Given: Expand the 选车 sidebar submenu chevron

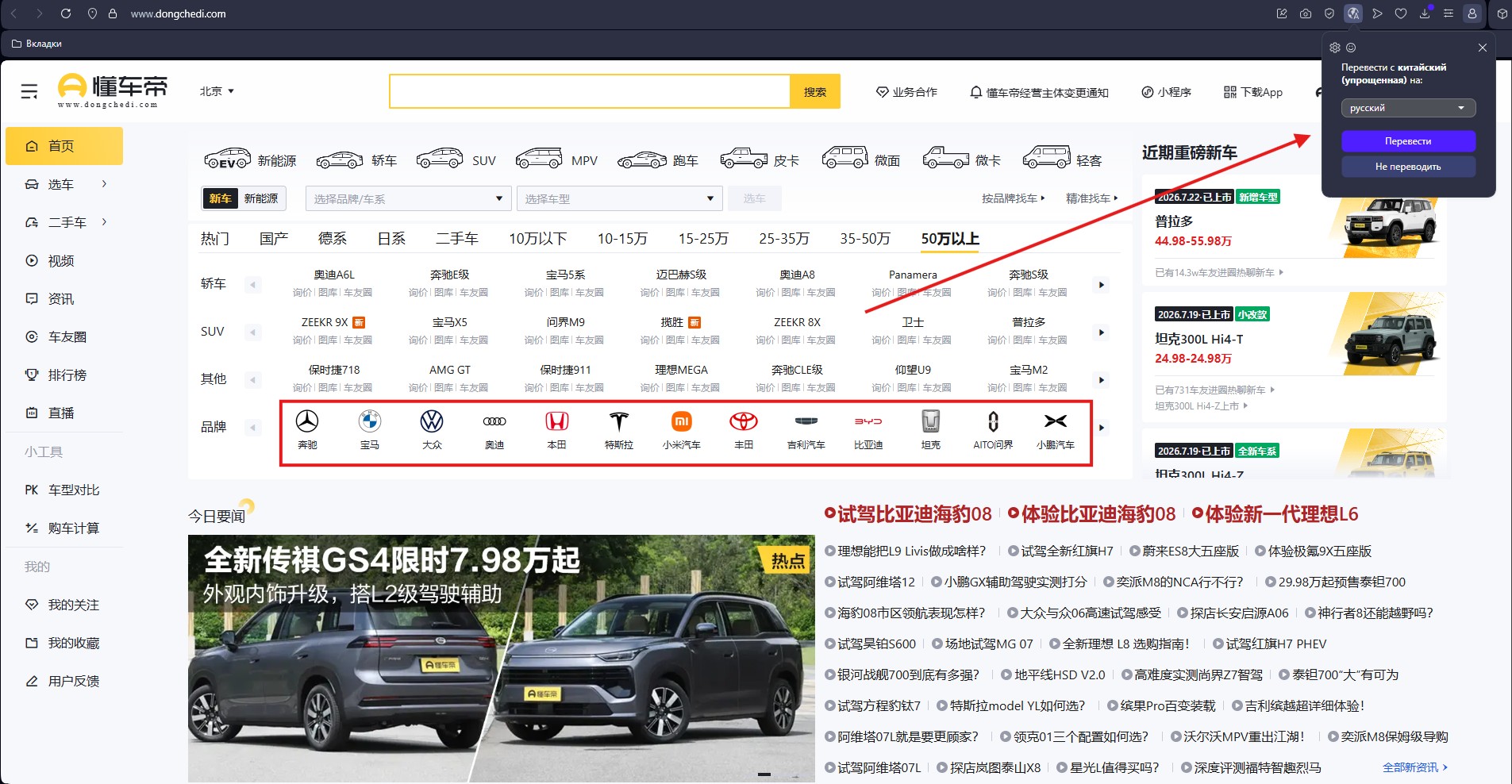Looking at the screenshot, I should pos(104,184).
